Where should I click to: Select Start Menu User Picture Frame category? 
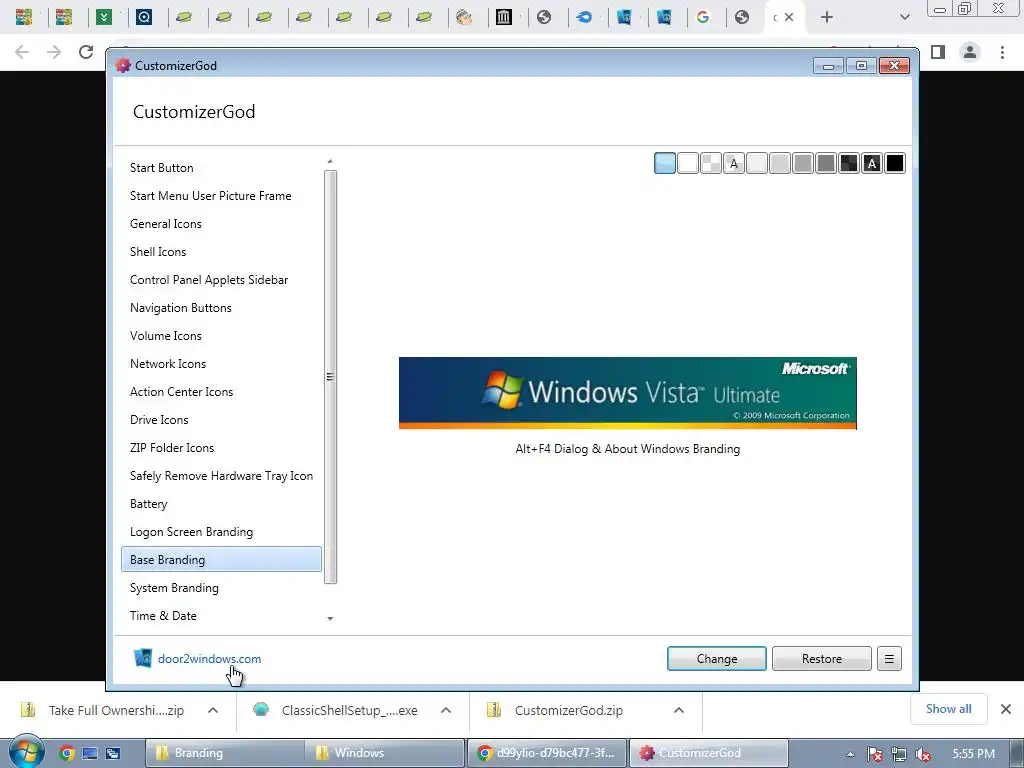[x=221, y=196]
